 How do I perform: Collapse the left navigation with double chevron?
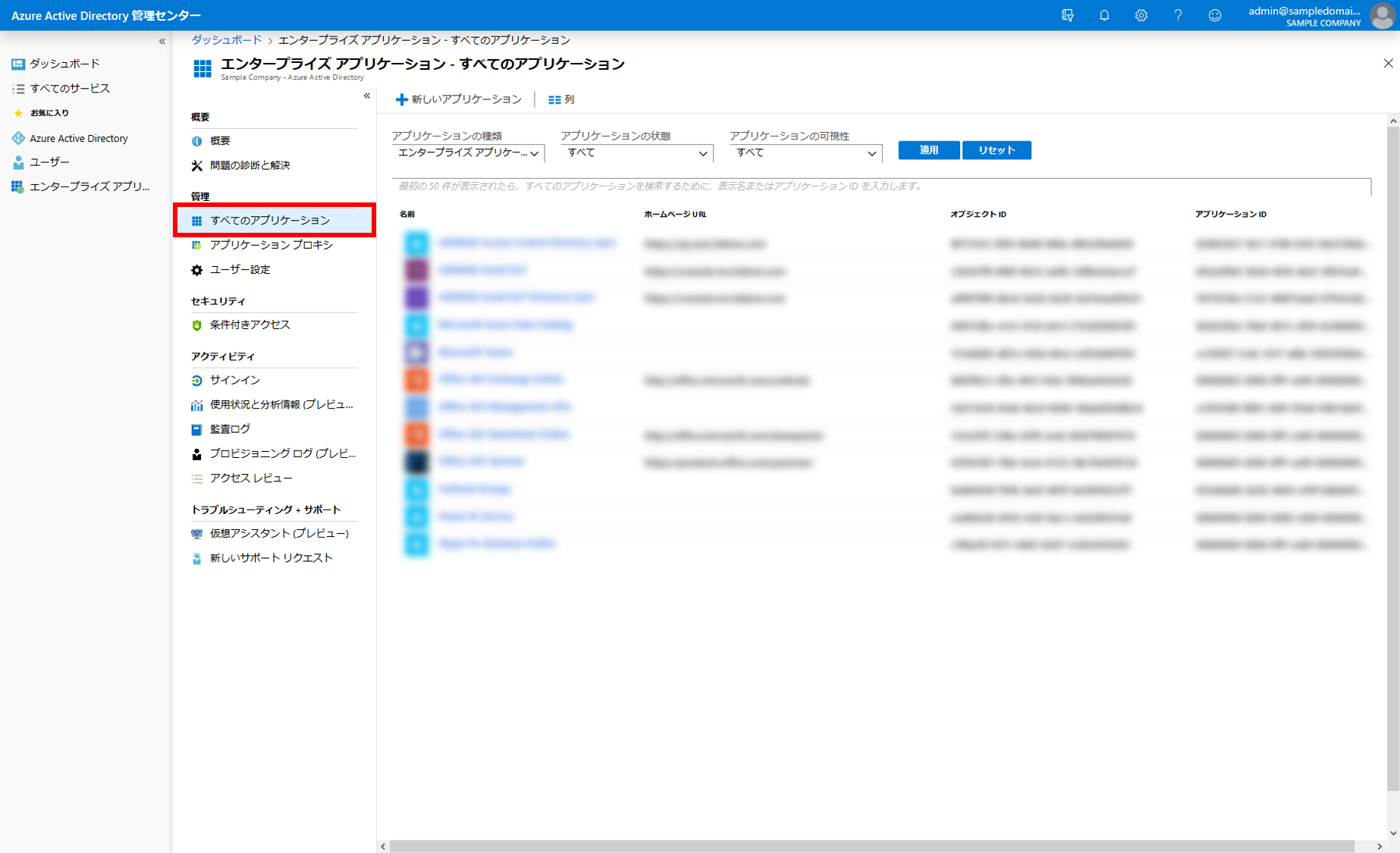point(162,41)
